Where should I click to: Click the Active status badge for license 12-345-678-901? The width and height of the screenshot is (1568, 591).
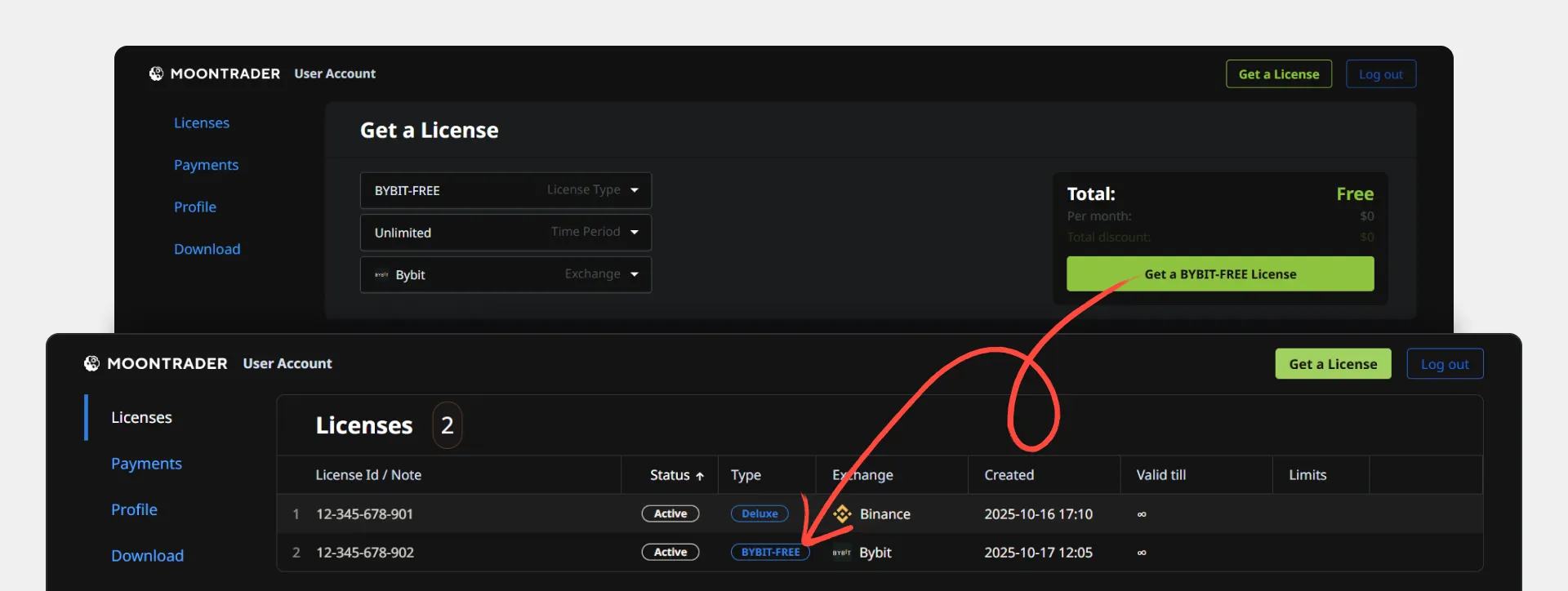tap(670, 514)
